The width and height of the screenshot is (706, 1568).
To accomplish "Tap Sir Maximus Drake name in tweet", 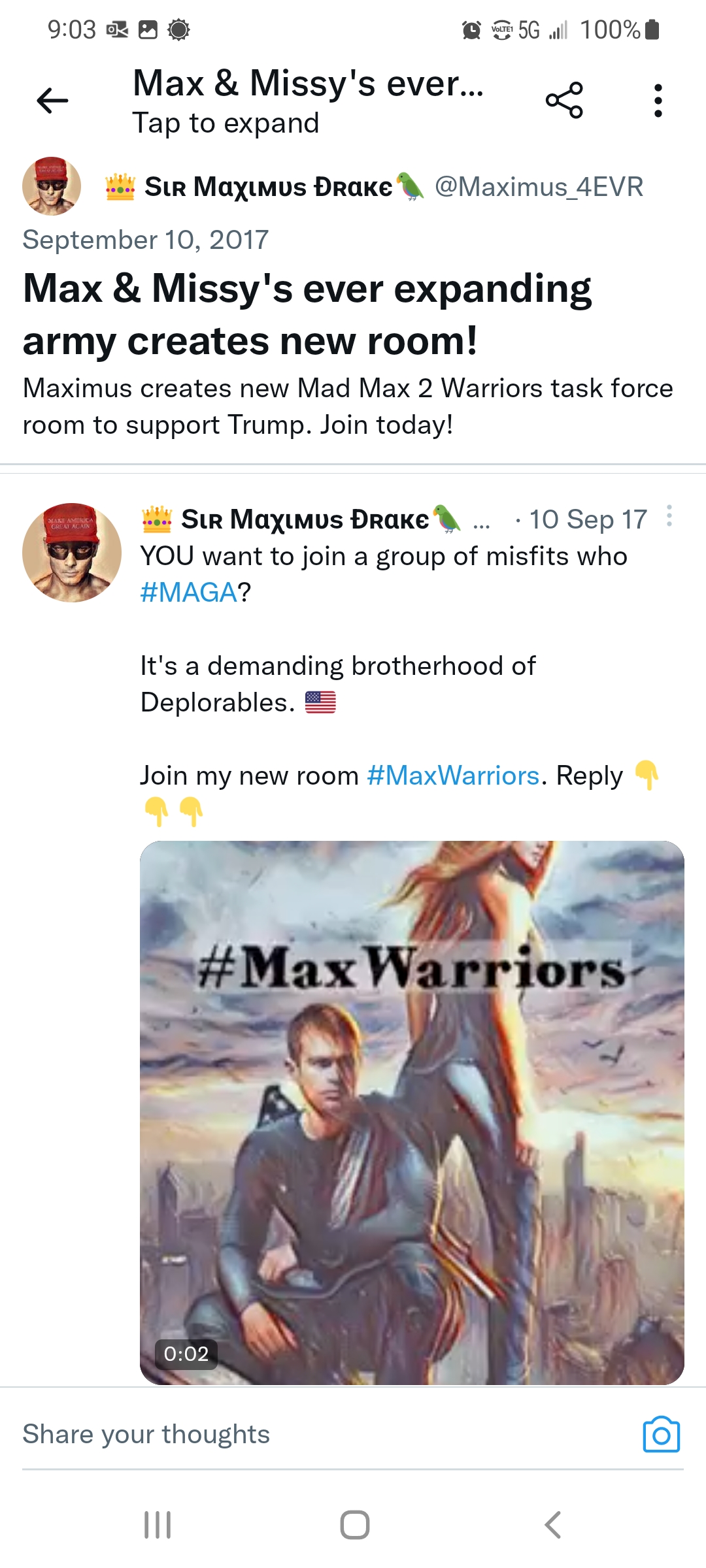I will (x=305, y=520).
